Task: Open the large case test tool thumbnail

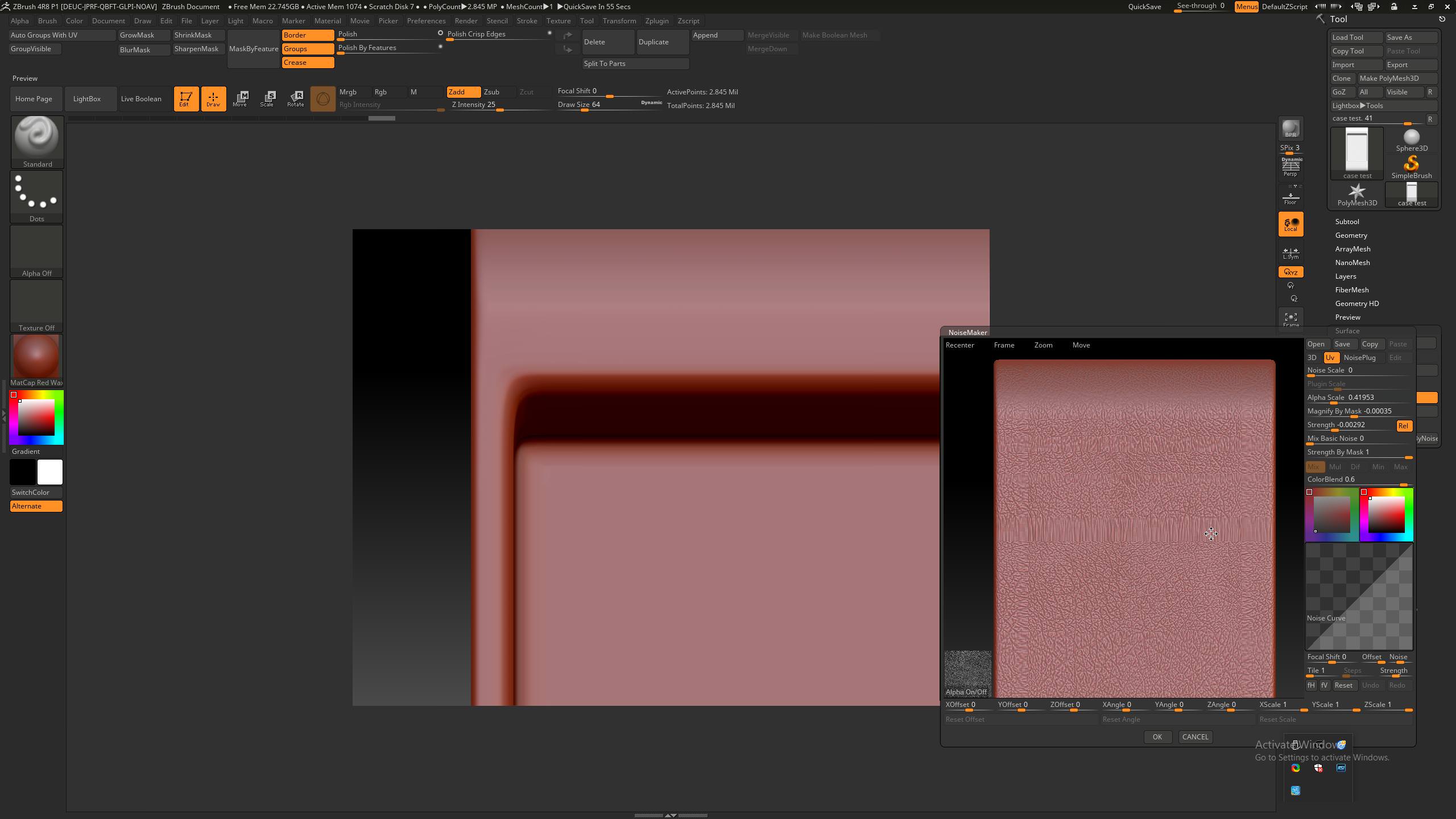Action: tap(1357, 154)
